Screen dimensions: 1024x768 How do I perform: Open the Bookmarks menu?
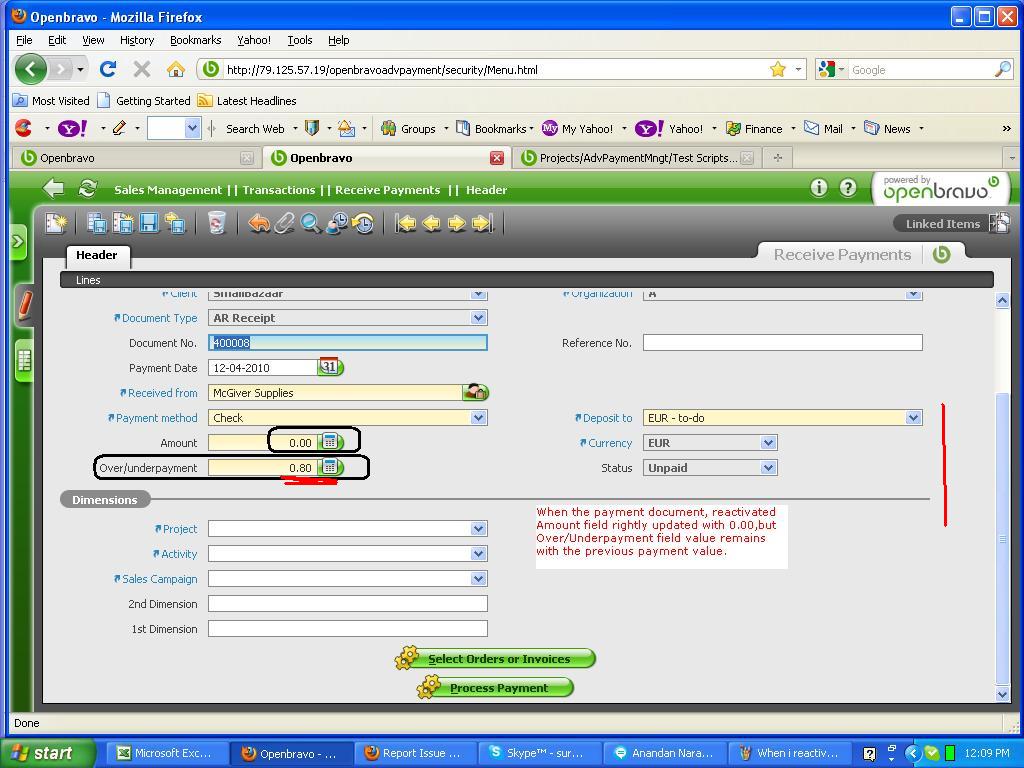pos(195,40)
